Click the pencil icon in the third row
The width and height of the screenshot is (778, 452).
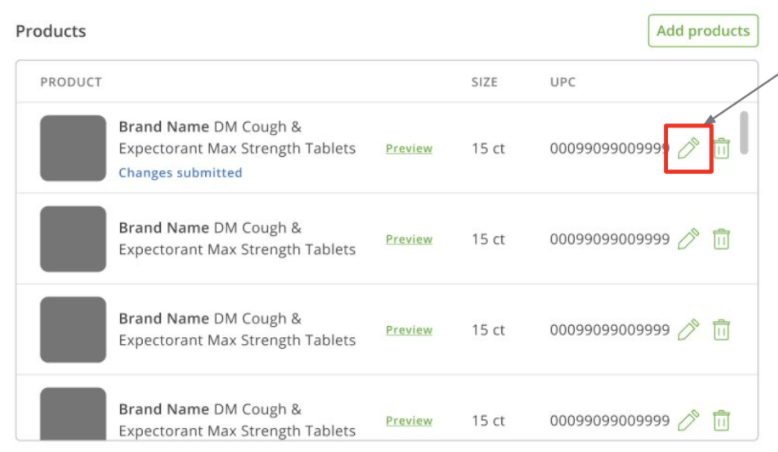tap(688, 330)
